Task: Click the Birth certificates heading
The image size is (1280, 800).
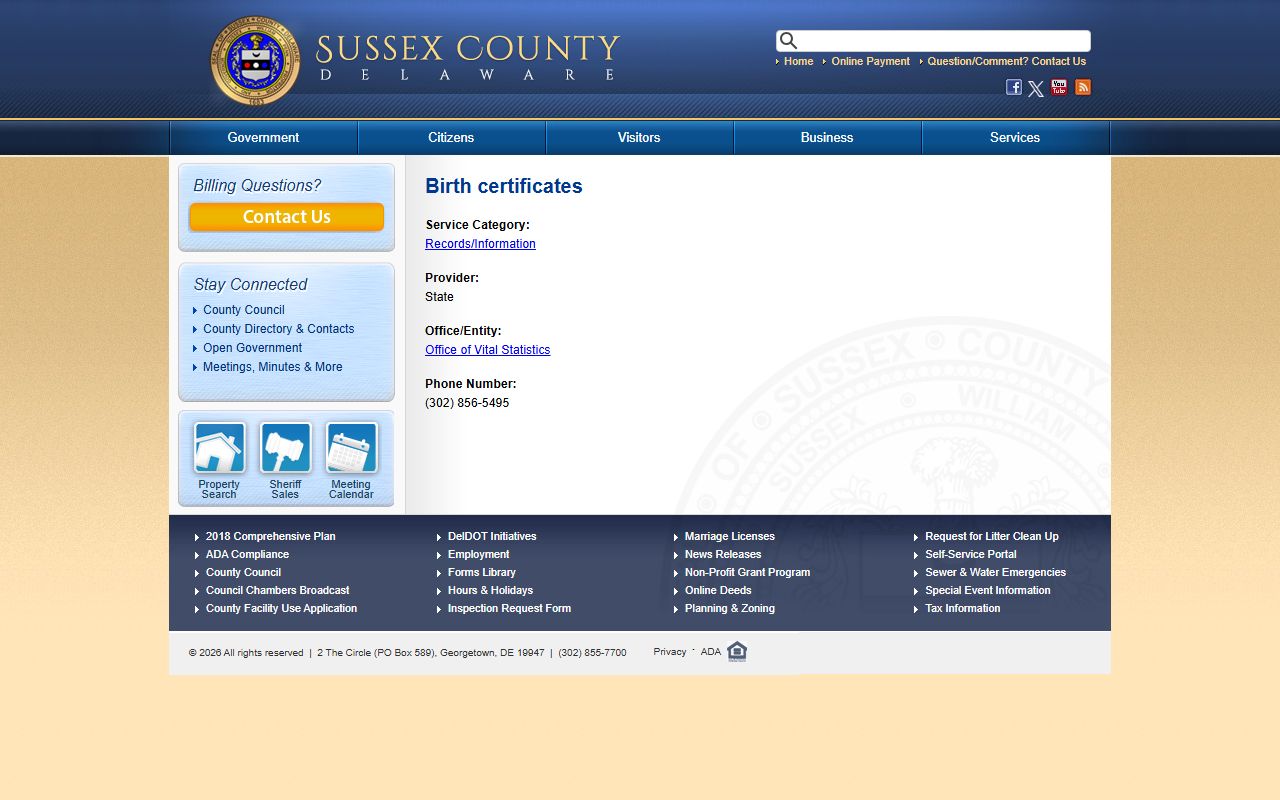Action: point(504,186)
